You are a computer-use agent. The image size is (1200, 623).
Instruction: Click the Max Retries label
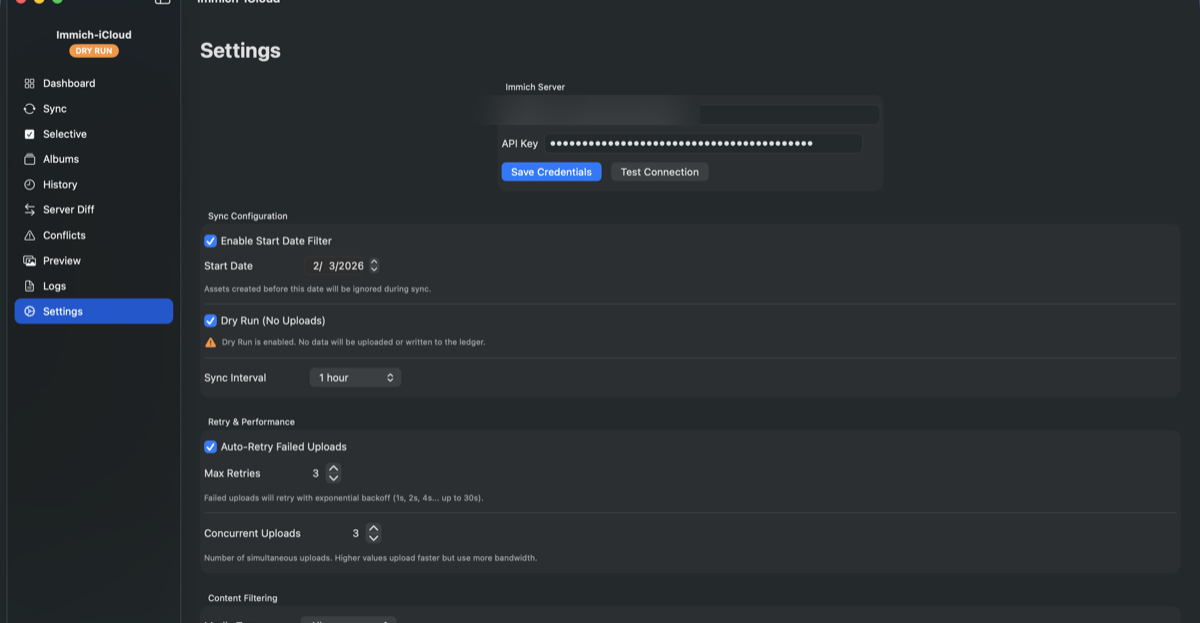[x=232, y=473]
